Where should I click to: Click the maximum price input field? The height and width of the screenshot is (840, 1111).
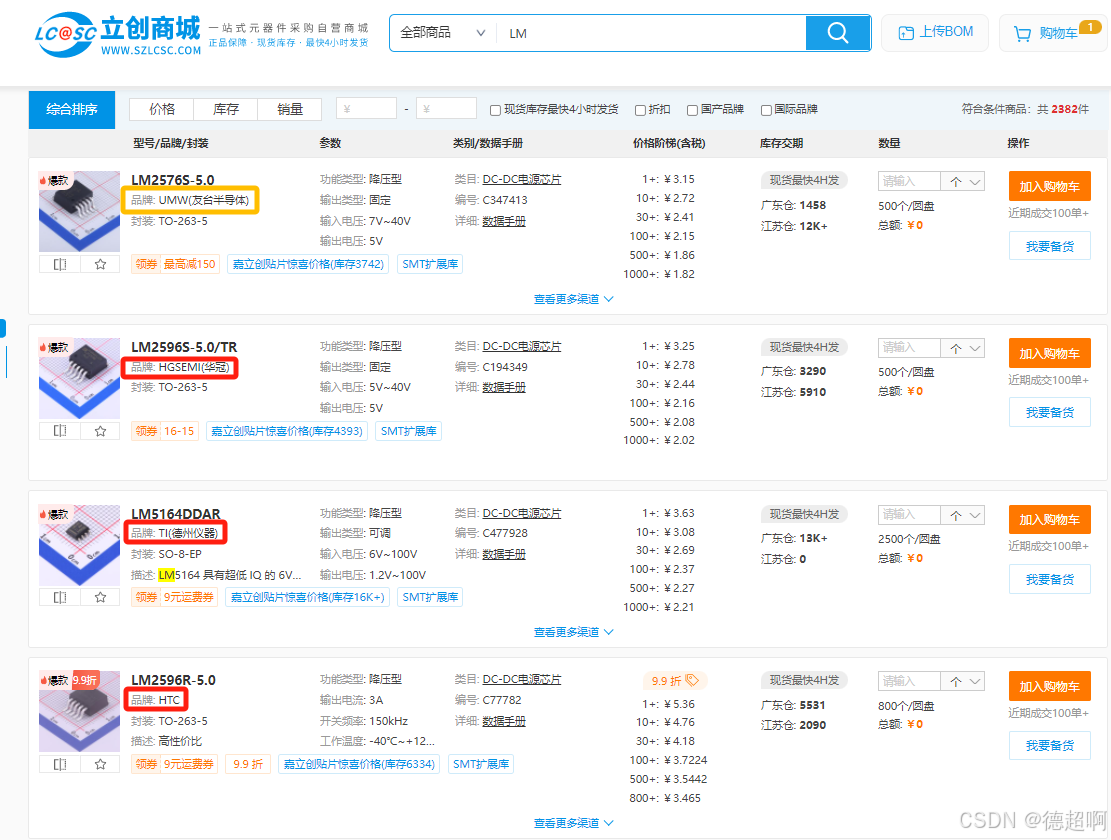click(x=446, y=109)
